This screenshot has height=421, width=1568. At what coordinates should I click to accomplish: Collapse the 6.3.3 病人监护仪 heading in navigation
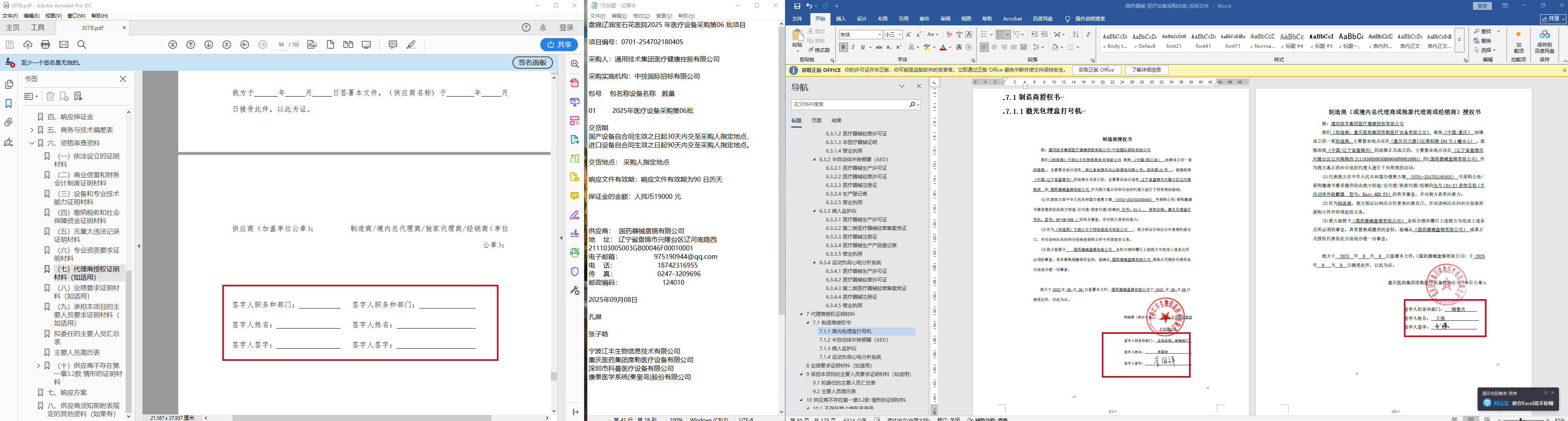click(814, 211)
